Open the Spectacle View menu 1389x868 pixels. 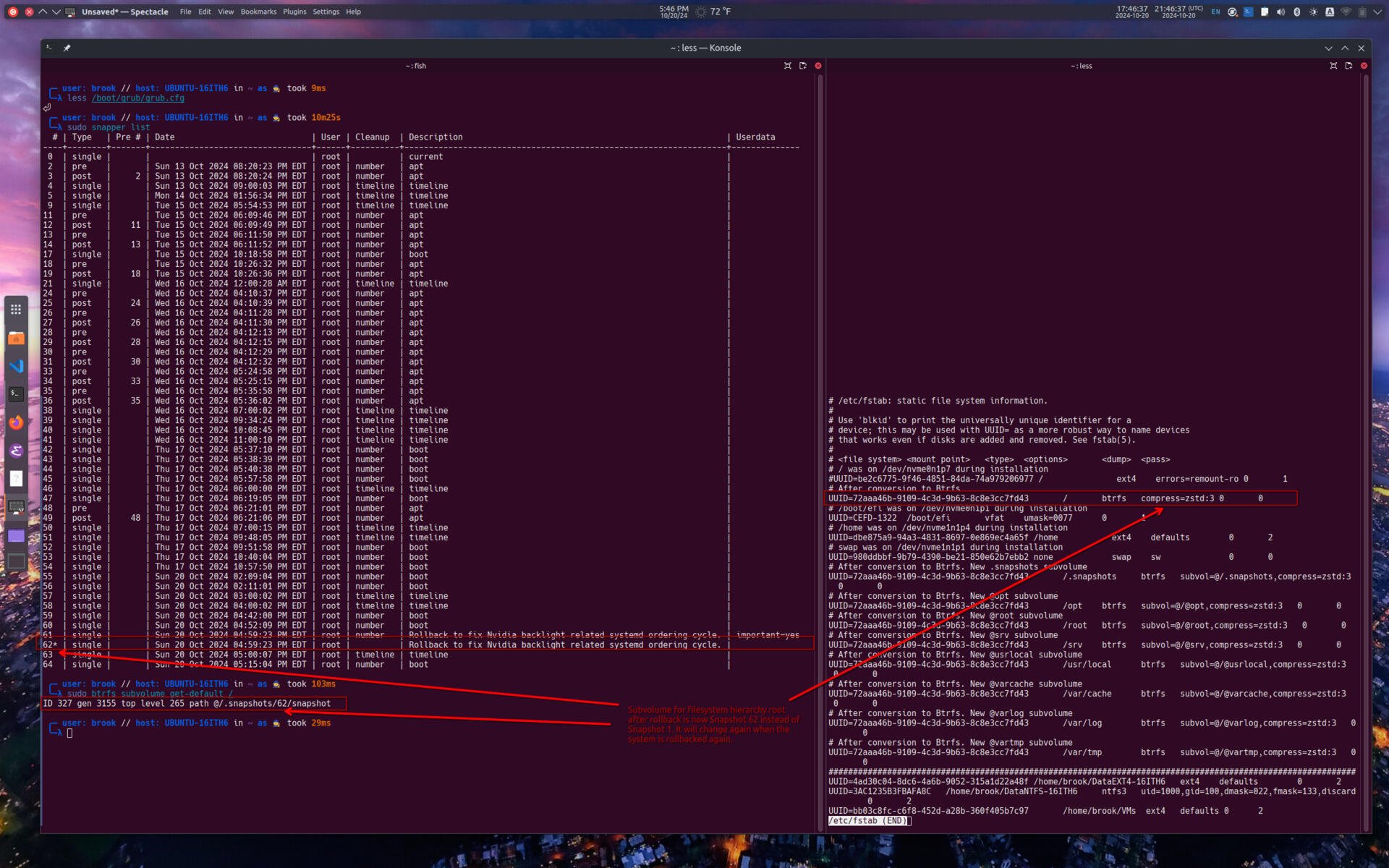tap(226, 12)
